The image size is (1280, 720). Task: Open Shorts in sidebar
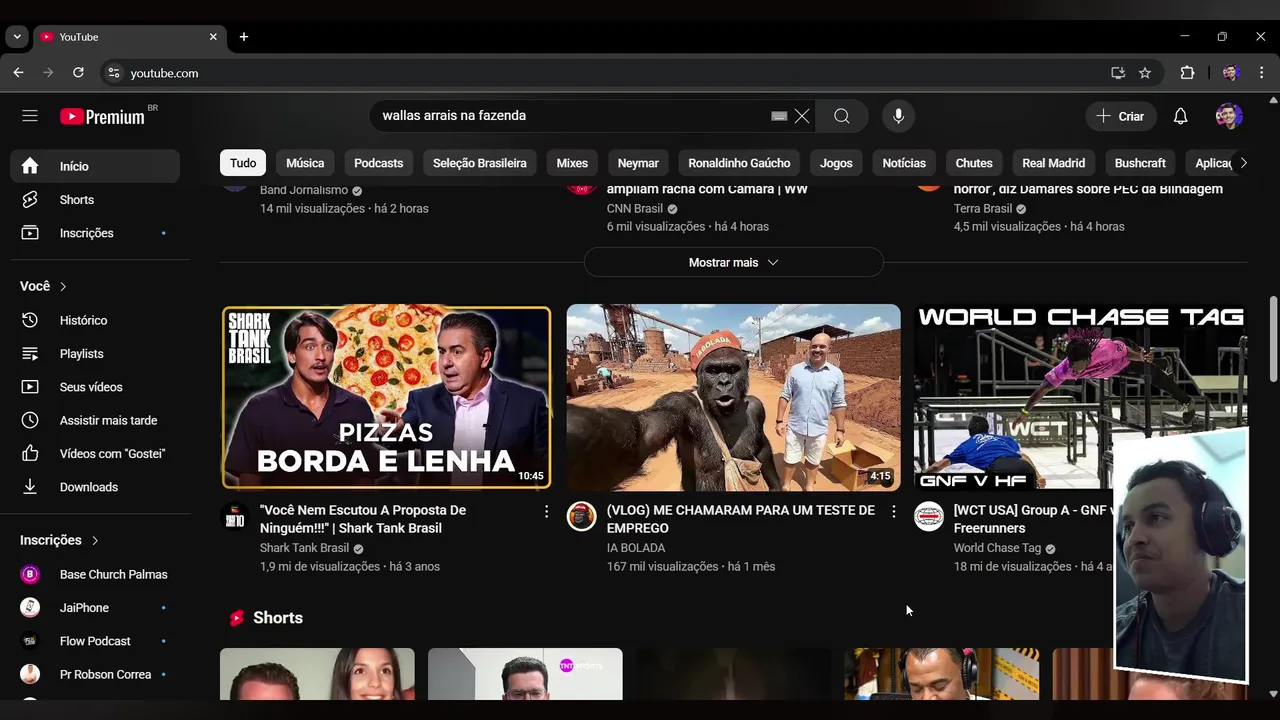[x=95, y=200]
